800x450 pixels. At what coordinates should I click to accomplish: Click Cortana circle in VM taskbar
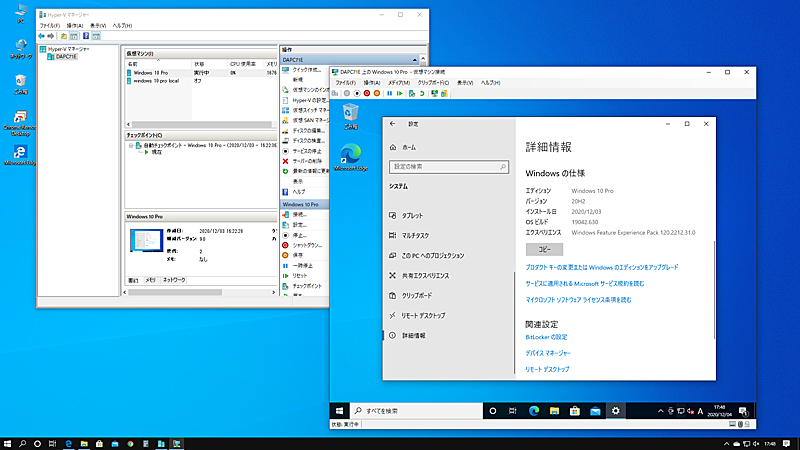493,411
